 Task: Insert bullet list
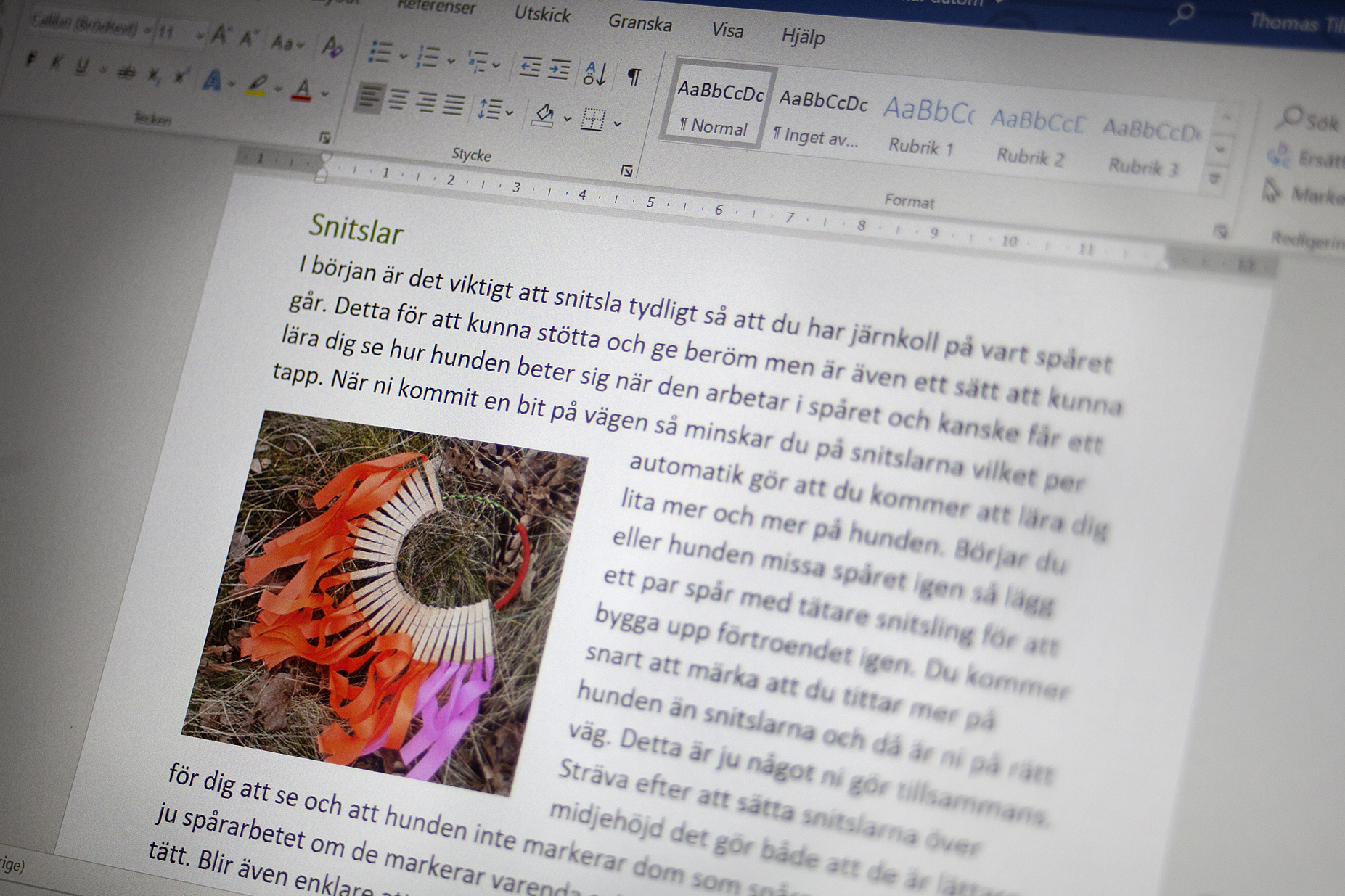pos(380,52)
